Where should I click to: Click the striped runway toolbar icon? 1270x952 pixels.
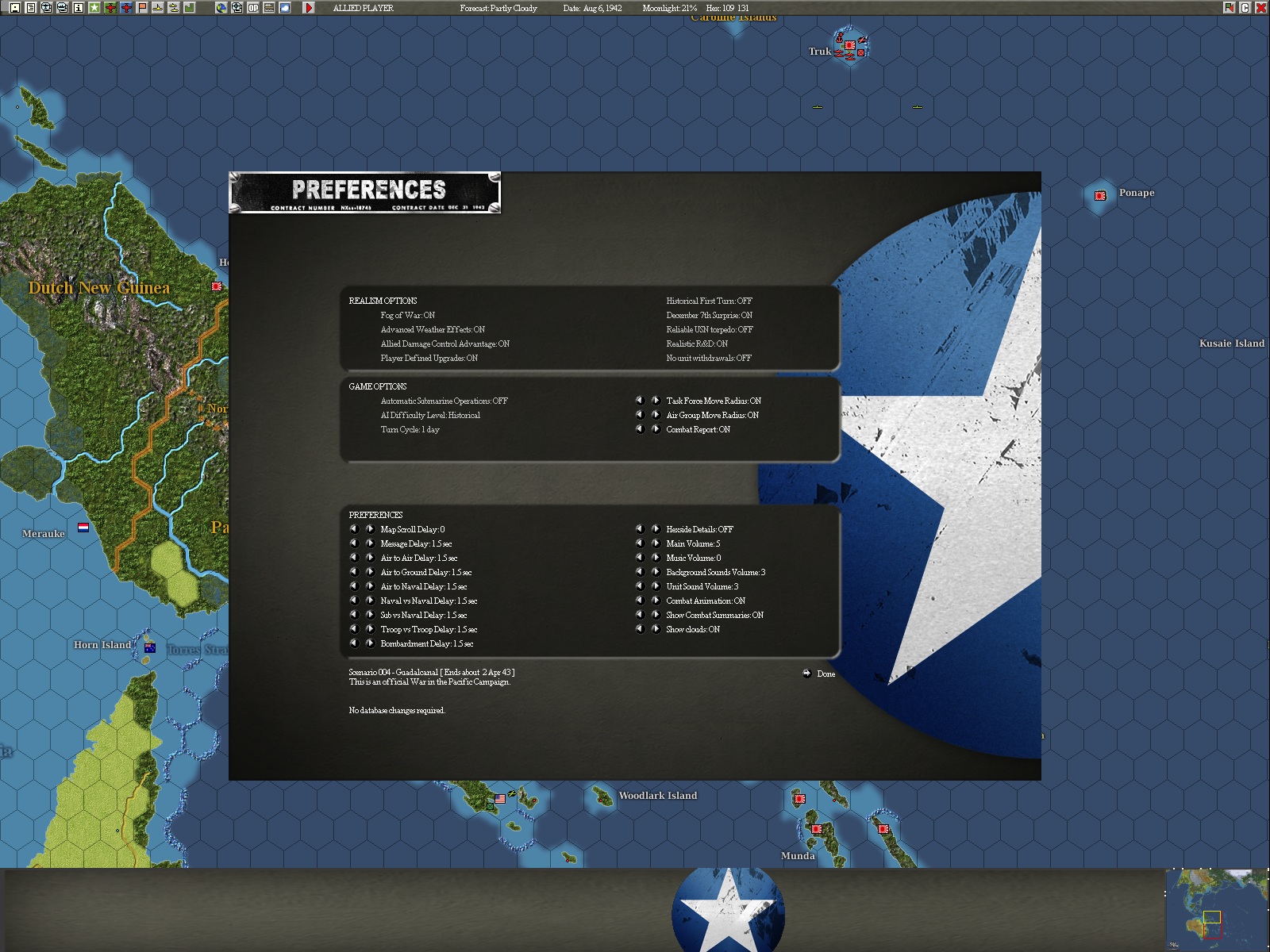pyautogui.click(x=269, y=8)
